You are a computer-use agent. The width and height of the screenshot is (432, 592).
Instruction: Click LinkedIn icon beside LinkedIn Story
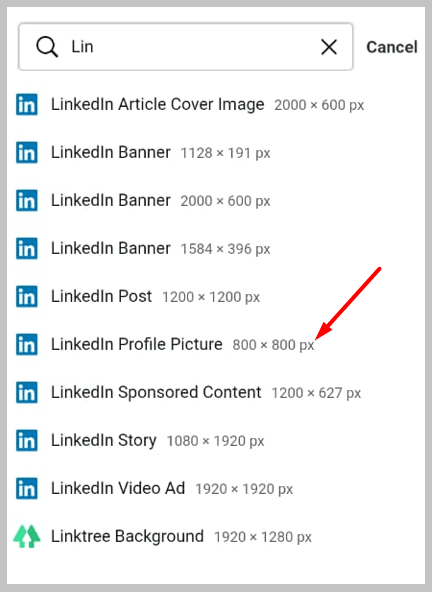coord(27,440)
